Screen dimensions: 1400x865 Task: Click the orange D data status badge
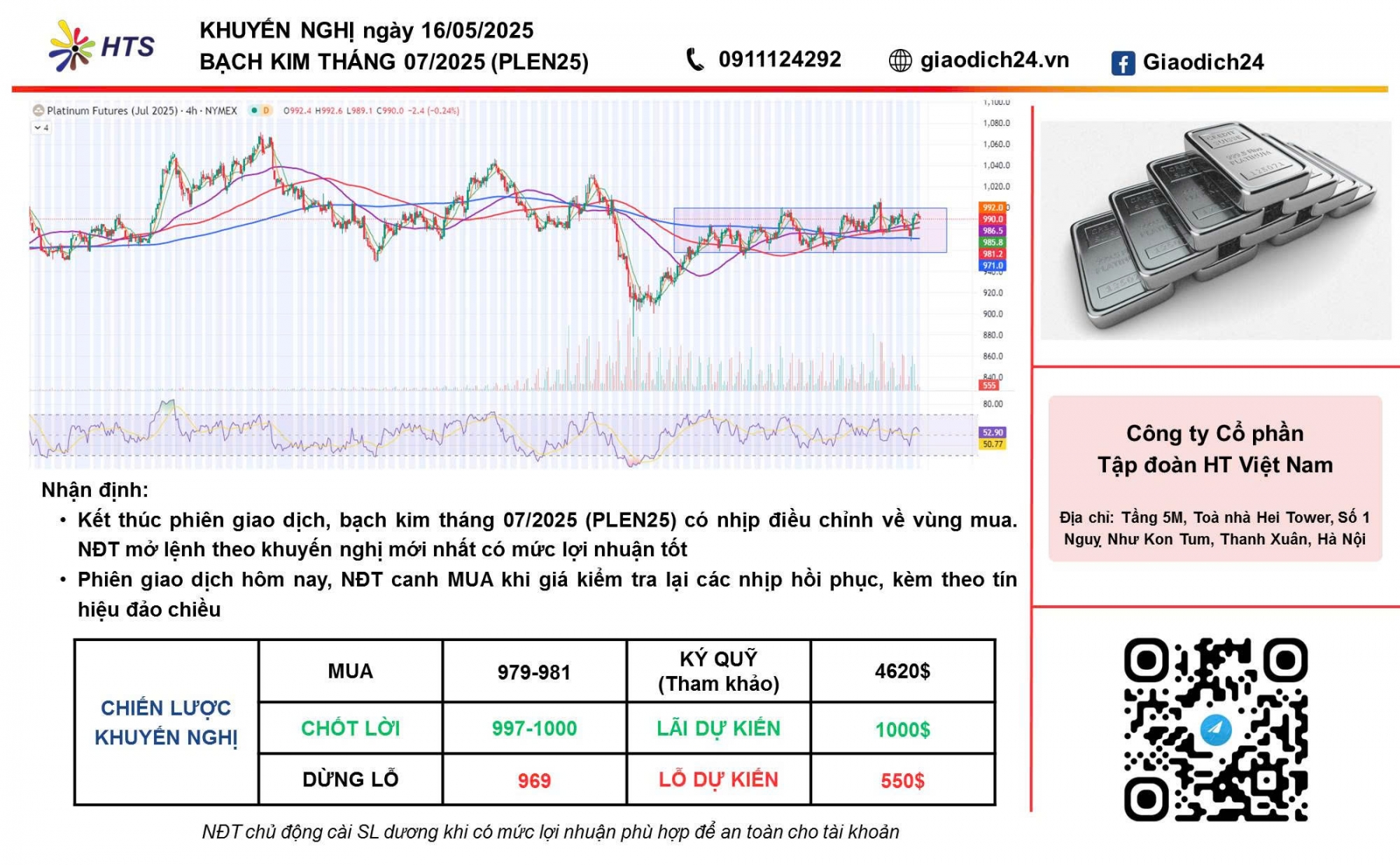click(266, 110)
